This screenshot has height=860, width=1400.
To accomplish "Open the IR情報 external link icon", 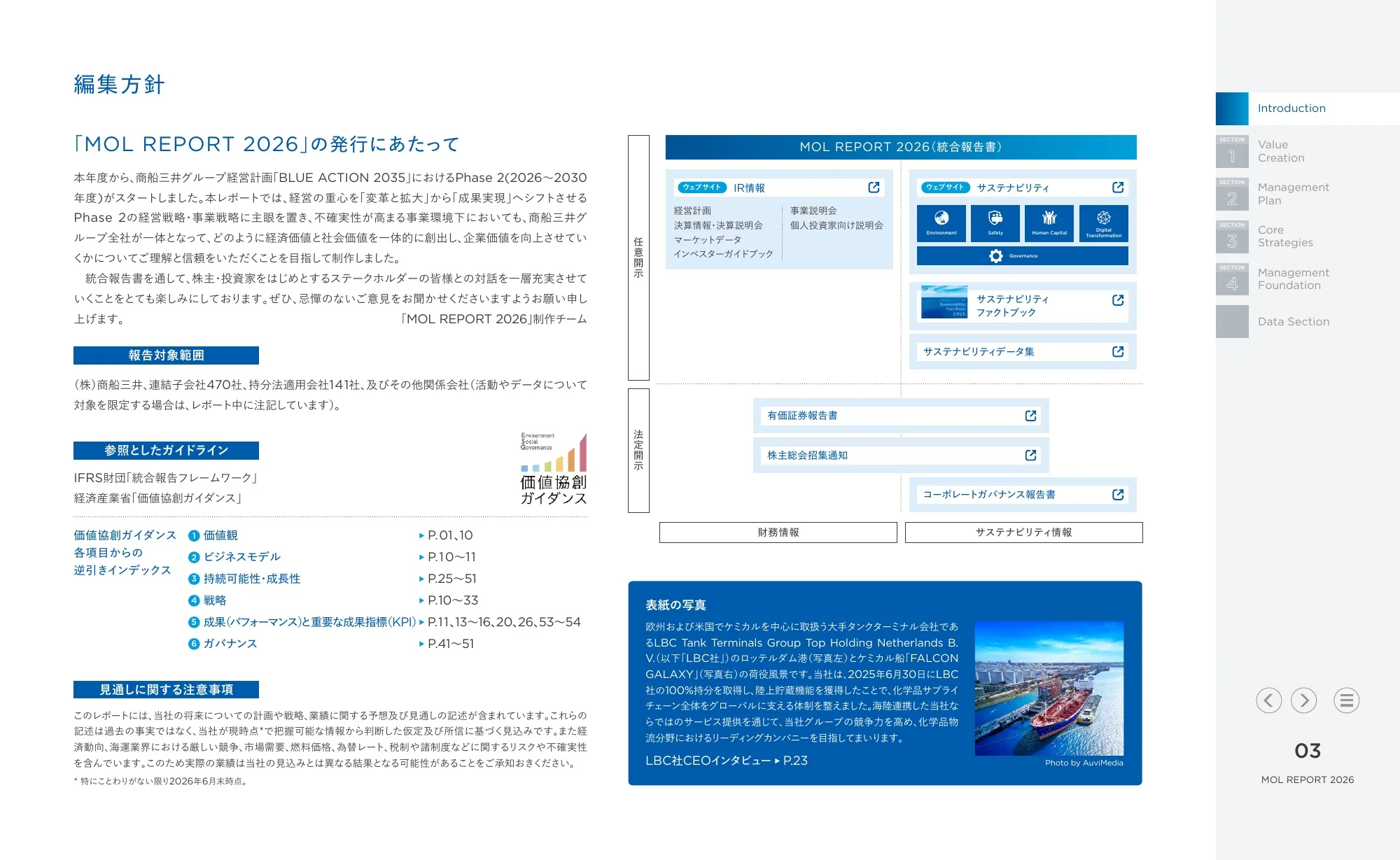I will coord(874,188).
